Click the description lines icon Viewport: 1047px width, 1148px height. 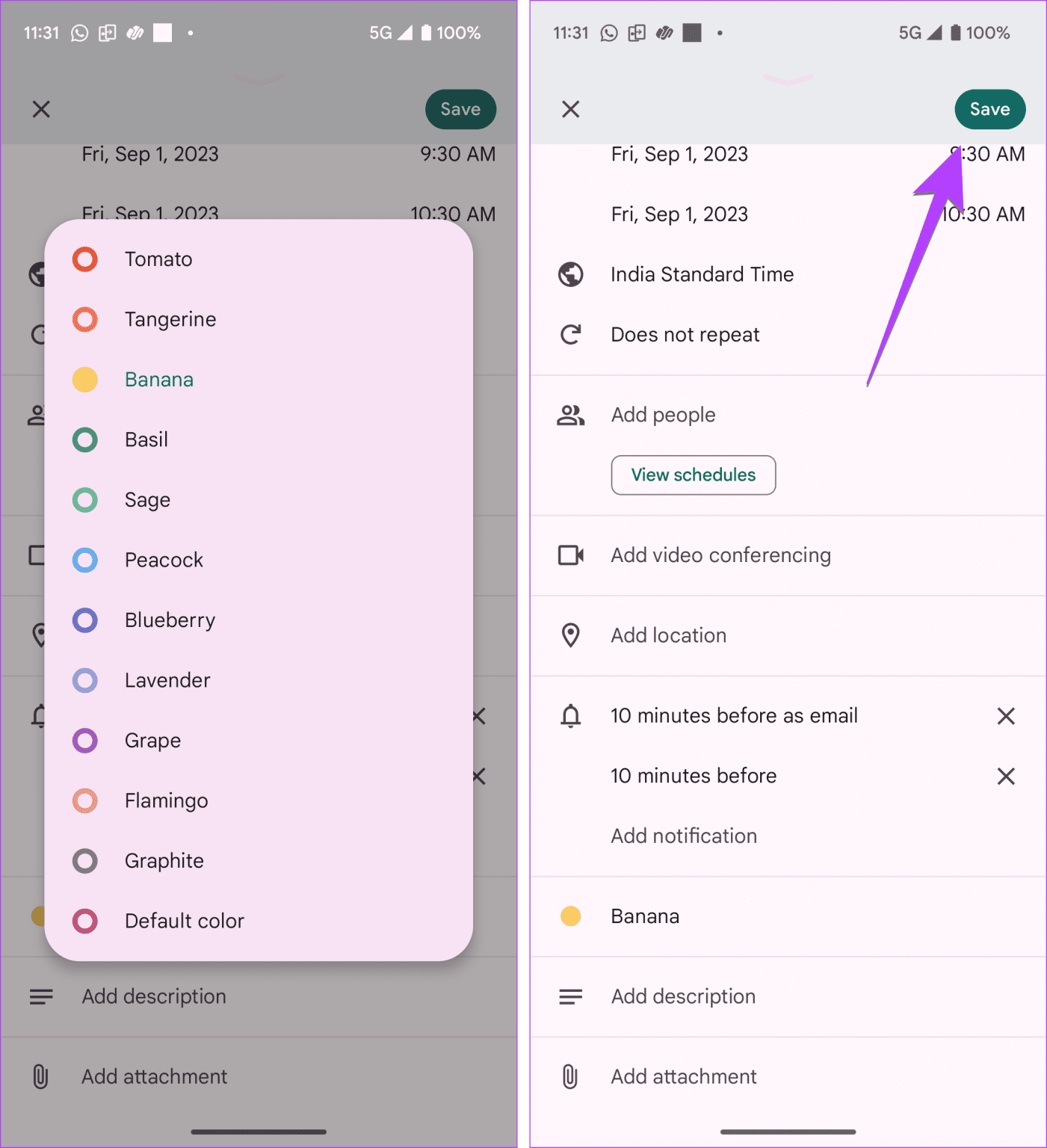point(570,996)
